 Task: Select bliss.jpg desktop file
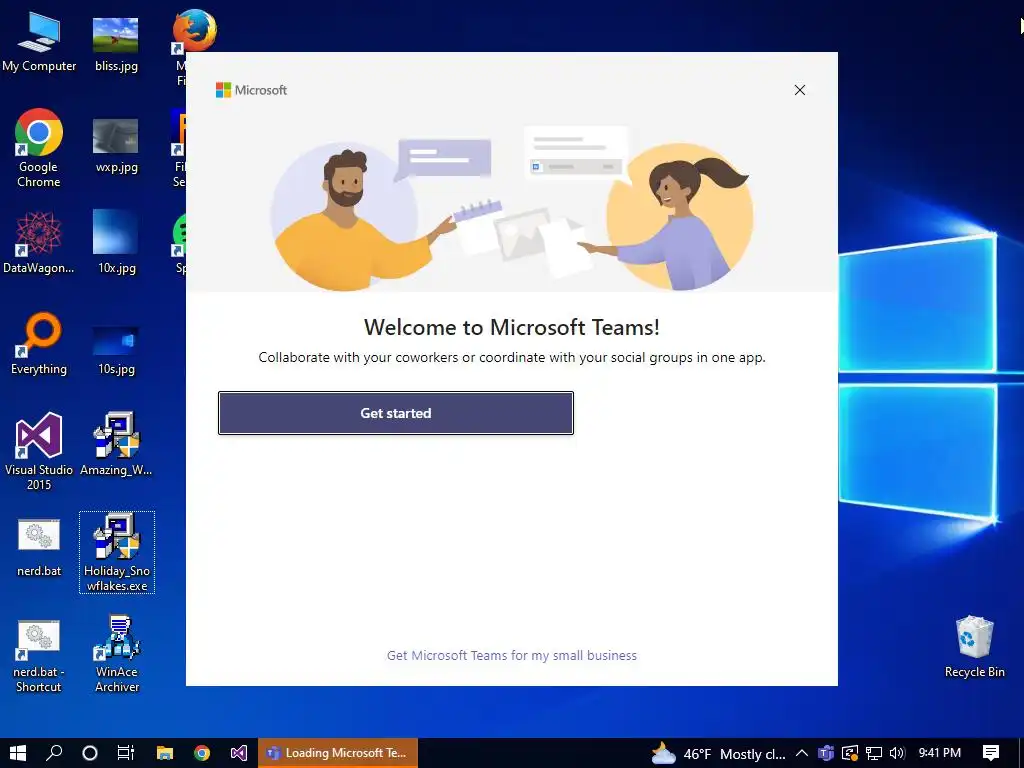116,43
